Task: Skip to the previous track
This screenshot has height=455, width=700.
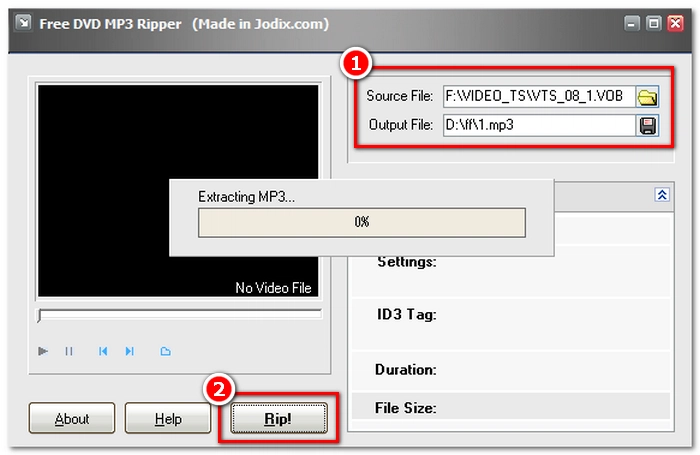Action: (x=103, y=351)
